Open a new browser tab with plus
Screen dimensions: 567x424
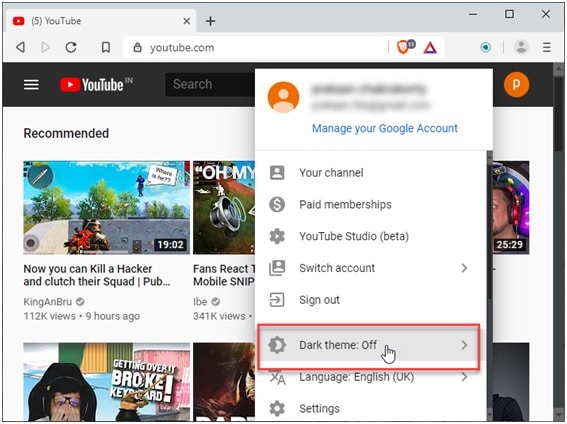pyautogui.click(x=210, y=21)
